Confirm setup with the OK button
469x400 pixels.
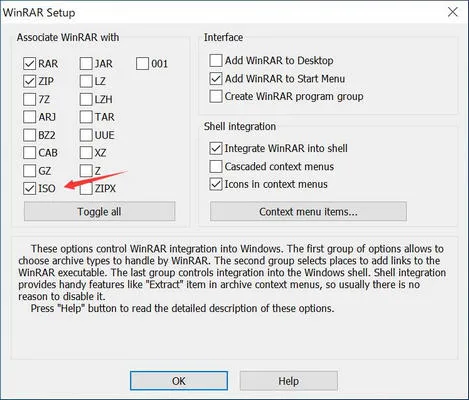(x=179, y=381)
